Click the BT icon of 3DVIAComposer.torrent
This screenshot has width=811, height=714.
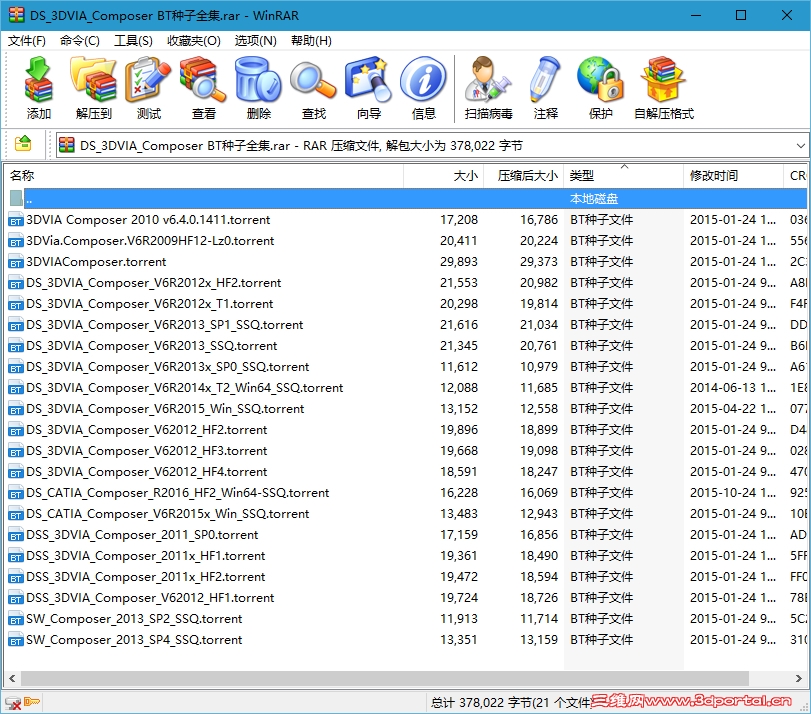16,262
